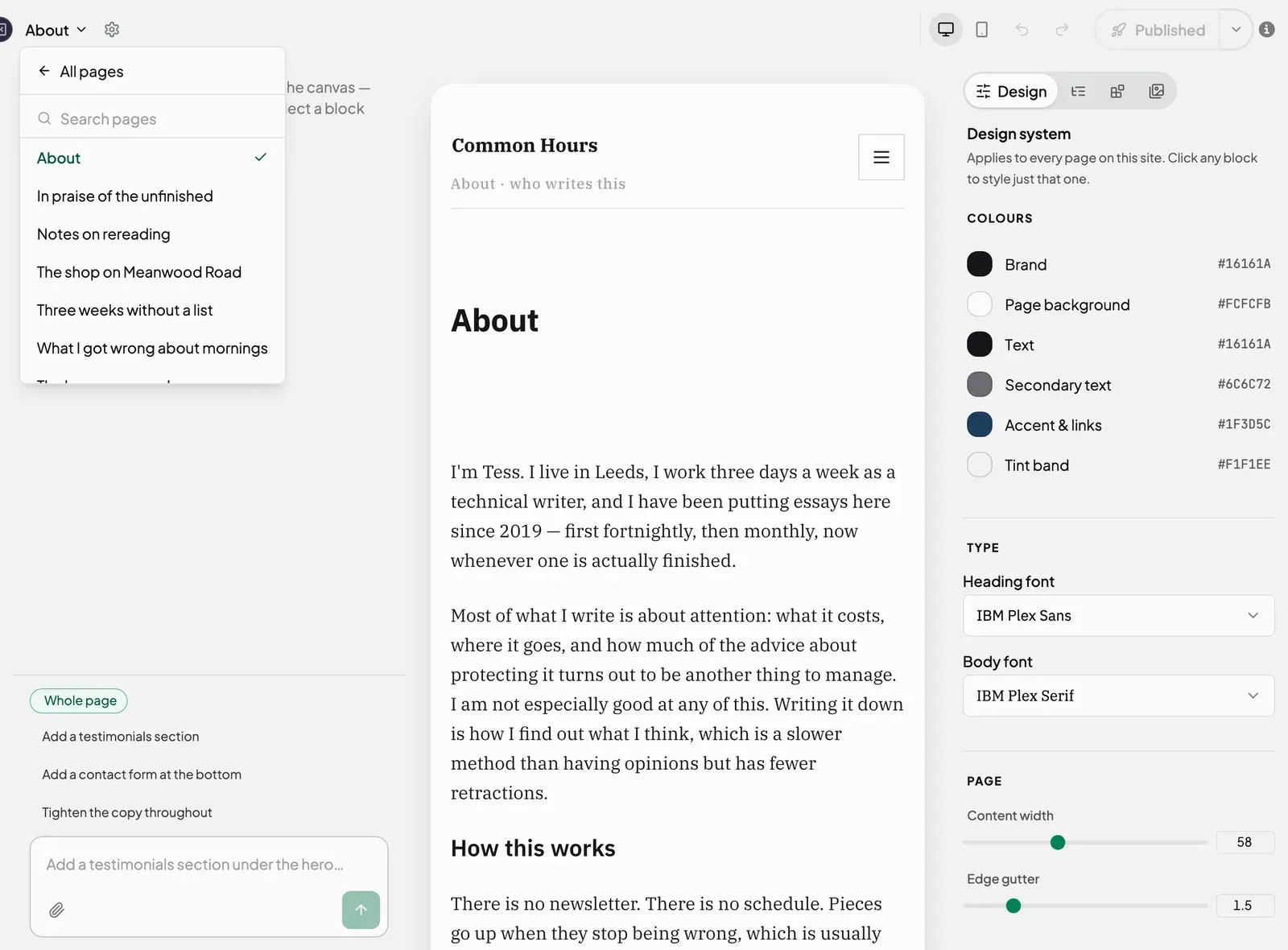This screenshot has width=1288, height=950.
Task: Pick the Brand colour swatch
Action: point(980,264)
